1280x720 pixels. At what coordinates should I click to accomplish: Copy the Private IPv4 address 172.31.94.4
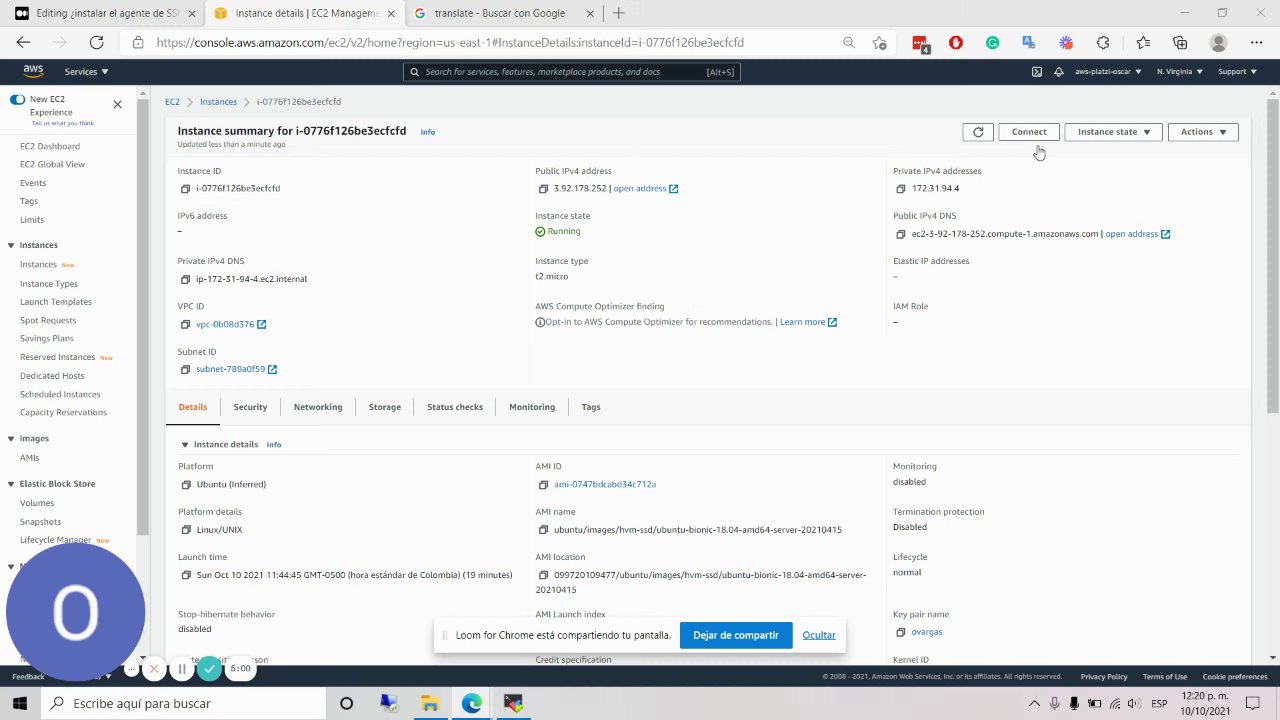[901, 189]
